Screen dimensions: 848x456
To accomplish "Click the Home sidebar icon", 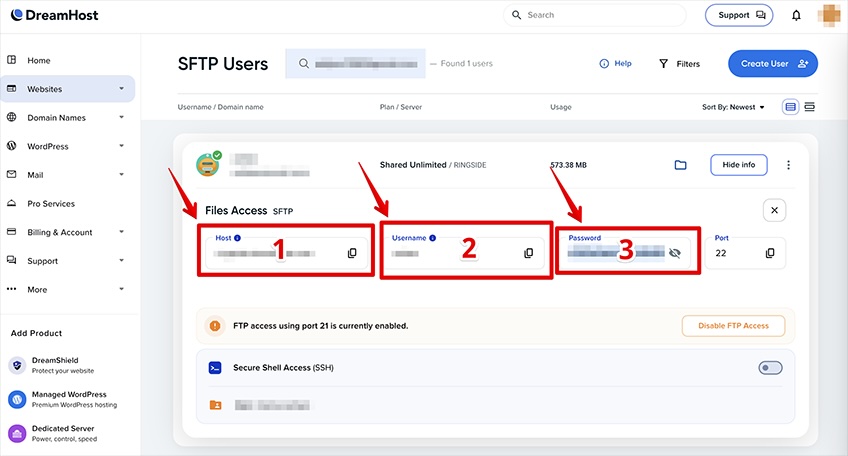I will coord(11,60).
